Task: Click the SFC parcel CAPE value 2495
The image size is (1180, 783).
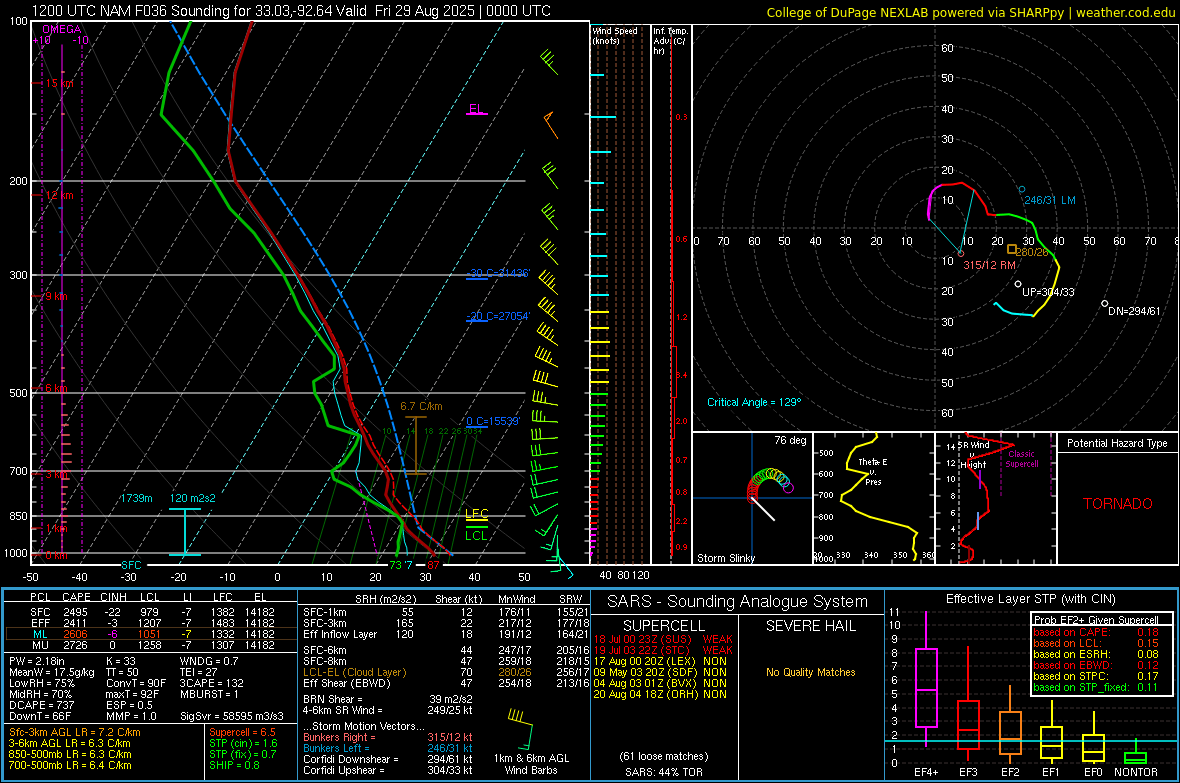Action: tap(75, 612)
